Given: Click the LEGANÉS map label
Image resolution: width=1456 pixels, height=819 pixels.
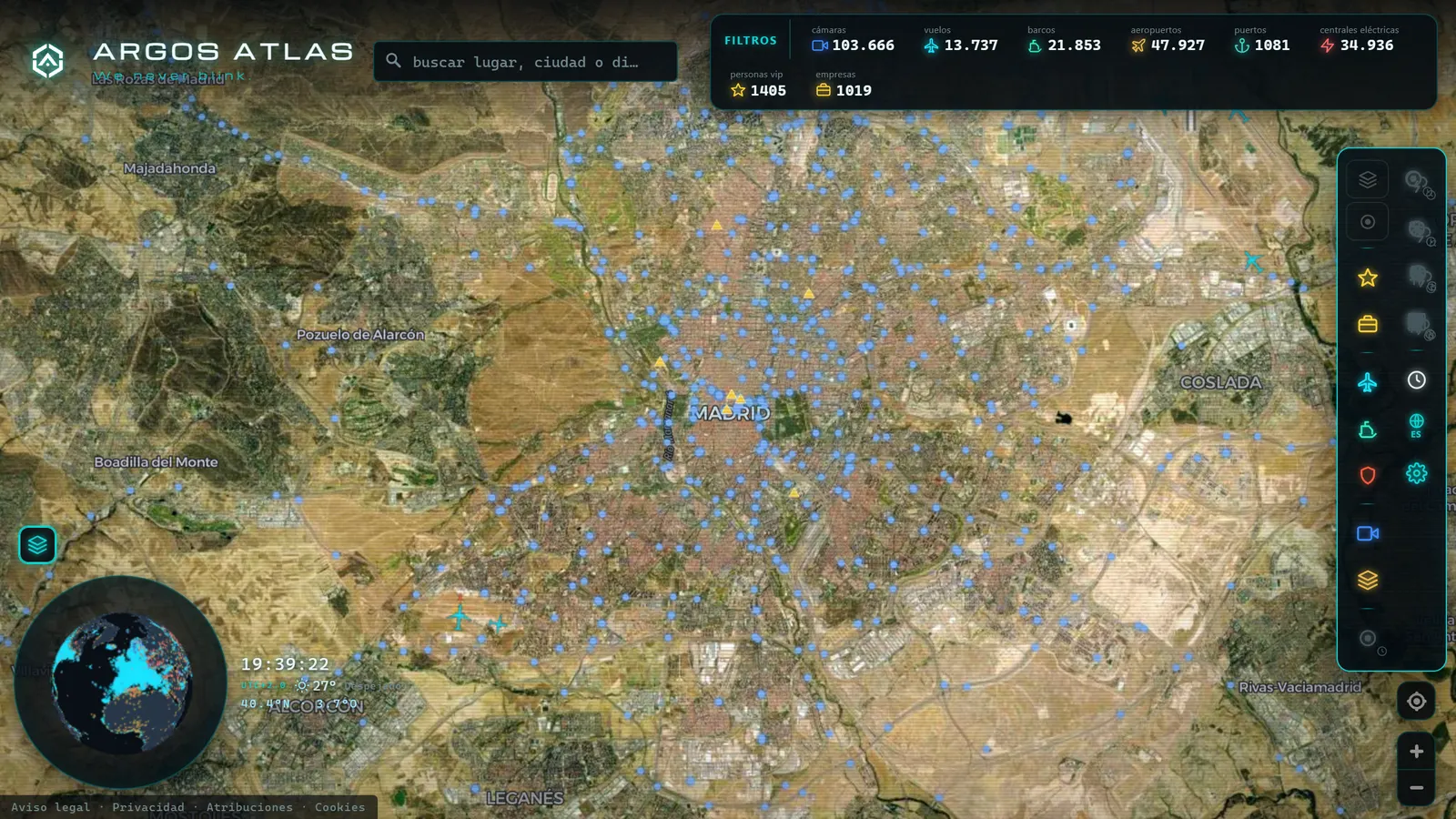Looking at the screenshot, I should (x=525, y=798).
